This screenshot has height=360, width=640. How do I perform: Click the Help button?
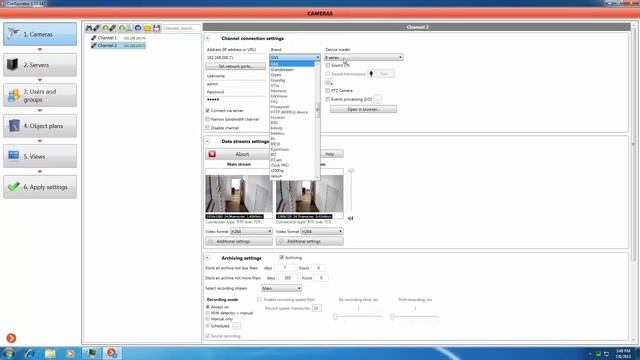click(330, 154)
